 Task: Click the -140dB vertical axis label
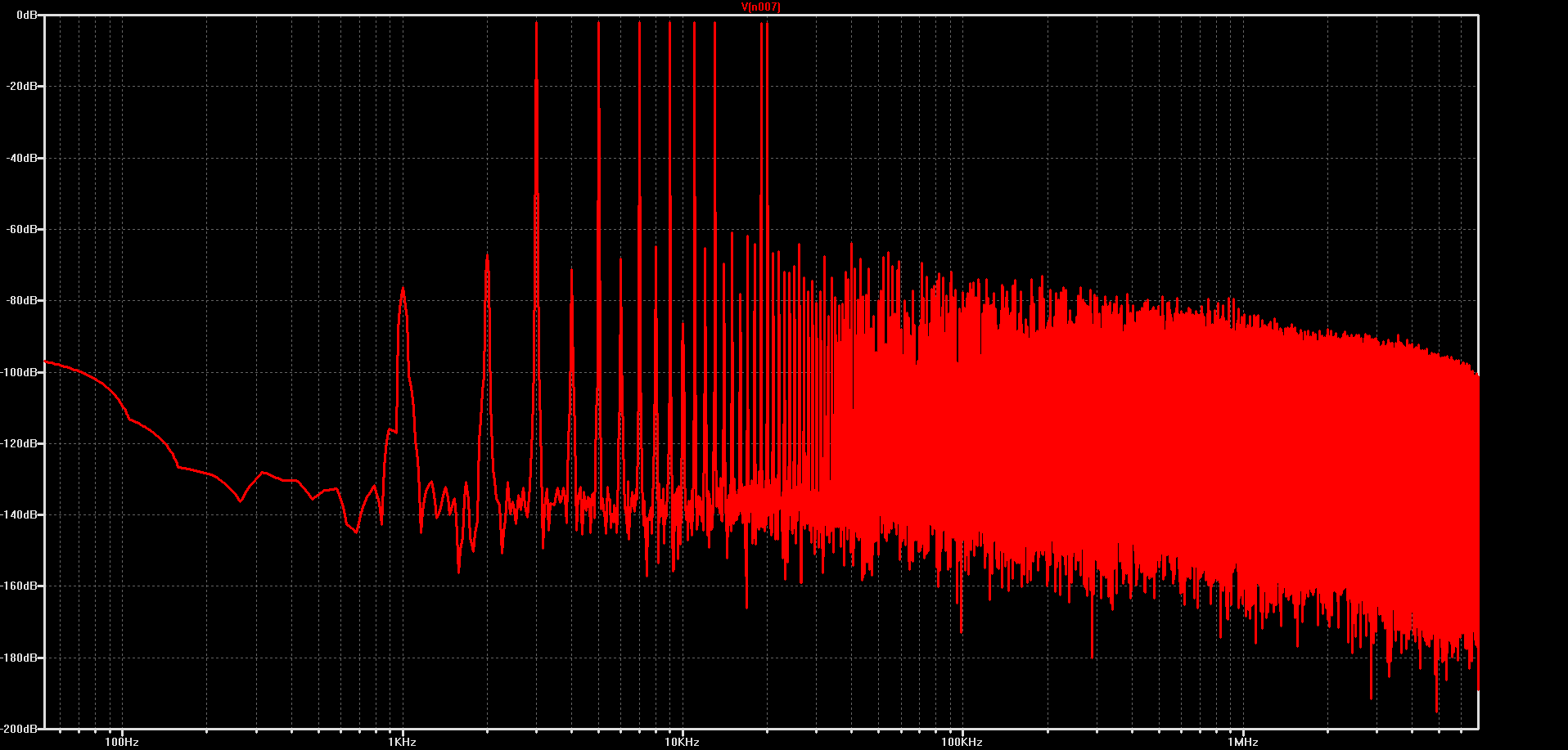pyautogui.click(x=20, y=514)
